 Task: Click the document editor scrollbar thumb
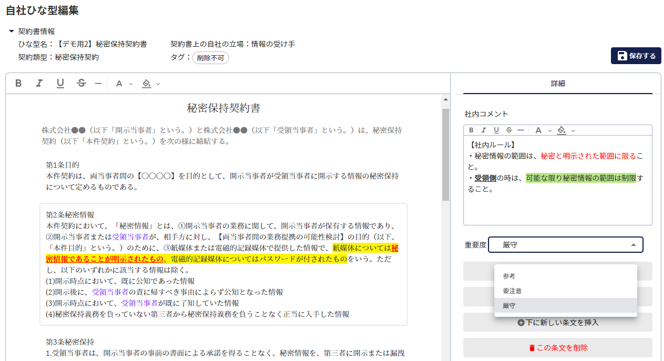[x=445, y=155]
